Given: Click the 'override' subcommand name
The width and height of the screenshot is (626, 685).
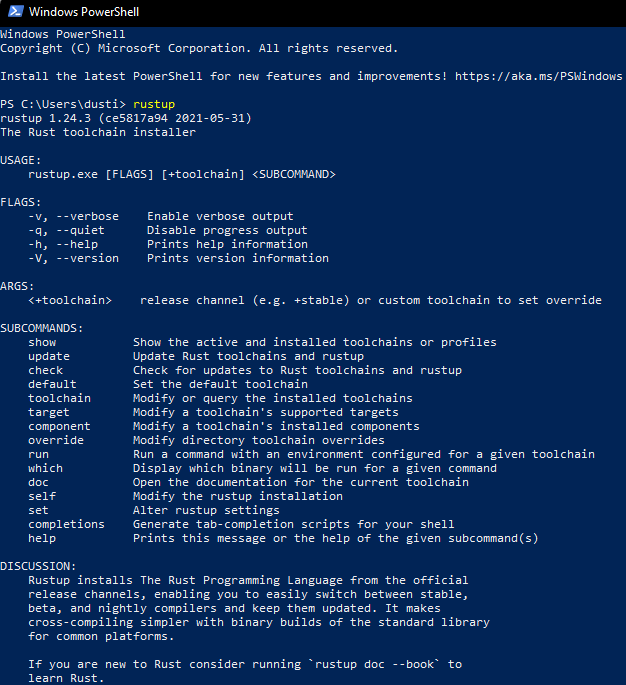Looking at the screenshot, I should (x=56, y=440).
